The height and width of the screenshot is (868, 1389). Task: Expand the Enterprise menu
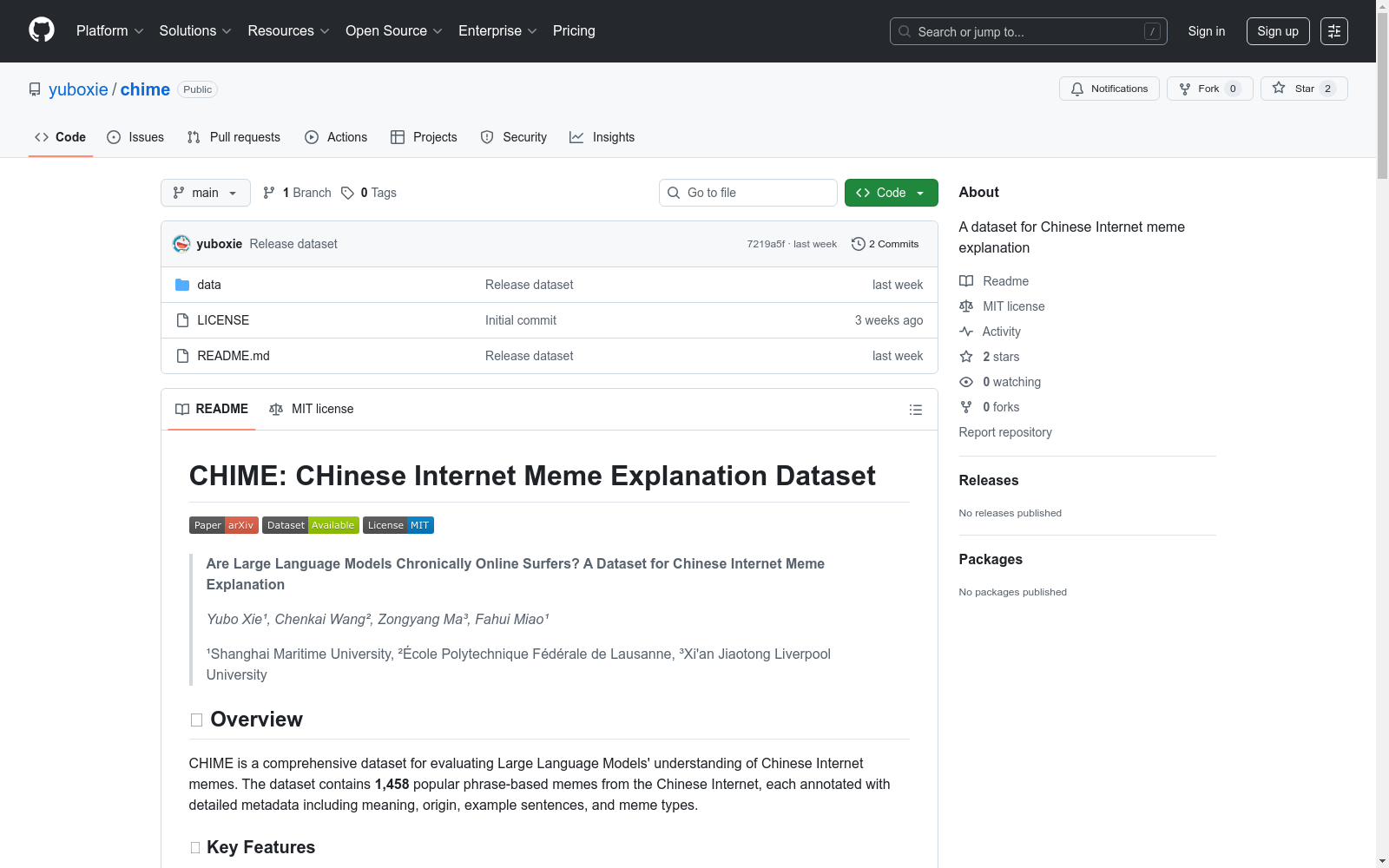click(x=497, y=31)
